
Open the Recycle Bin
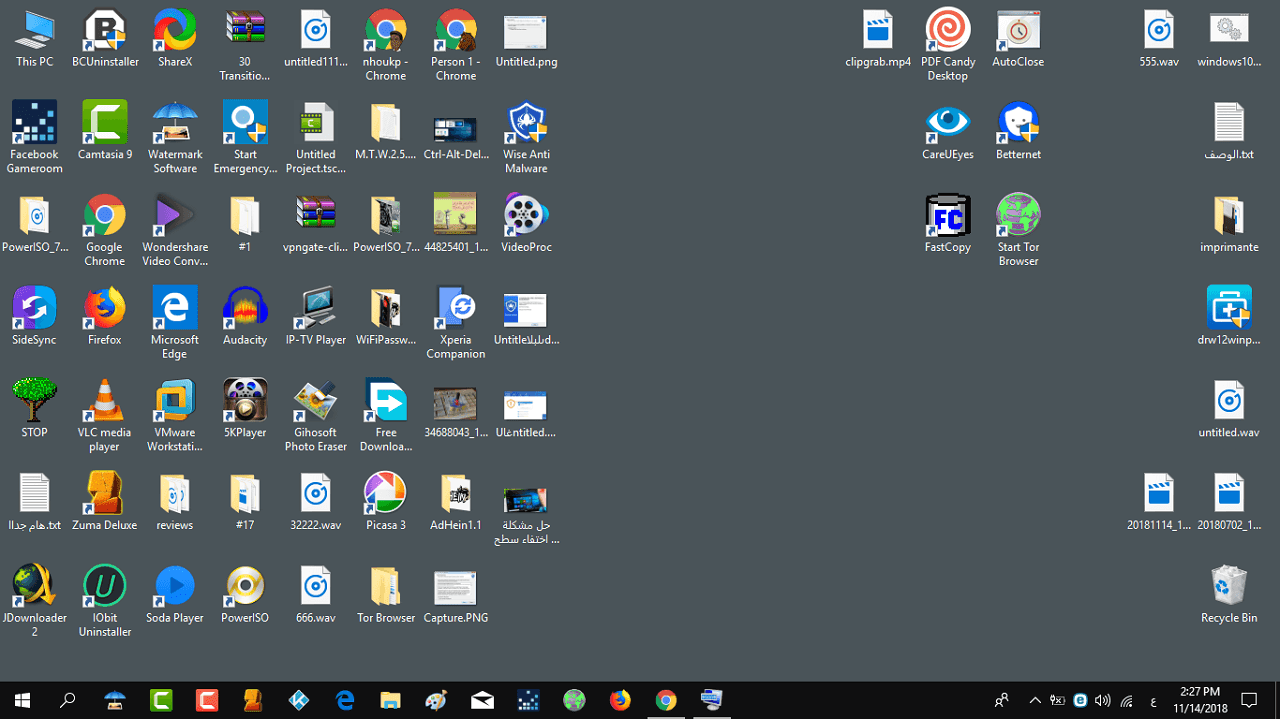[x=1229, y=596]
